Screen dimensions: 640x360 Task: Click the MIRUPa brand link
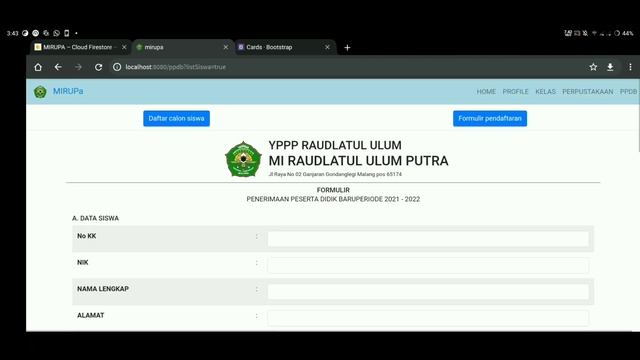(x=68, y=91)
